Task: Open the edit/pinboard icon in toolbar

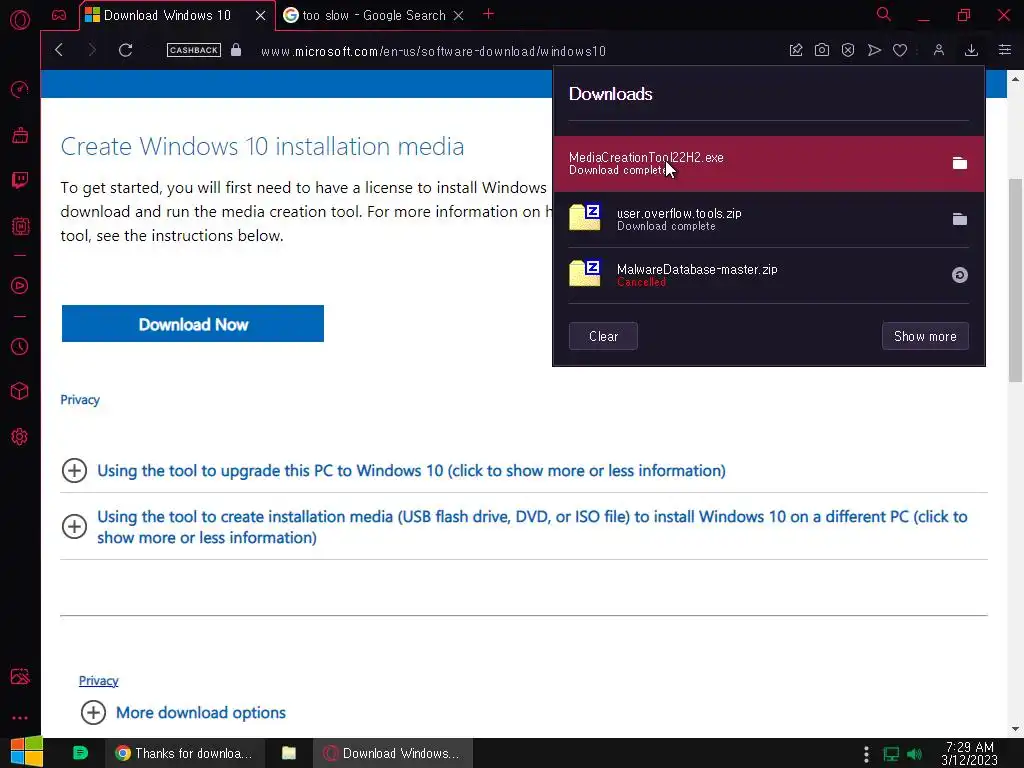Action: (795, 50)
